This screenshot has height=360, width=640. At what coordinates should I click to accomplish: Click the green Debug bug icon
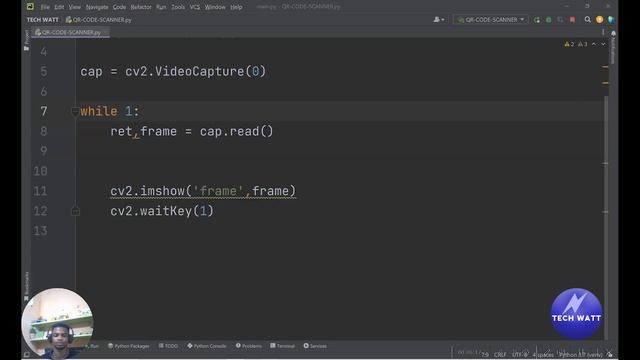pyautogui.click(x=549, y=20)
